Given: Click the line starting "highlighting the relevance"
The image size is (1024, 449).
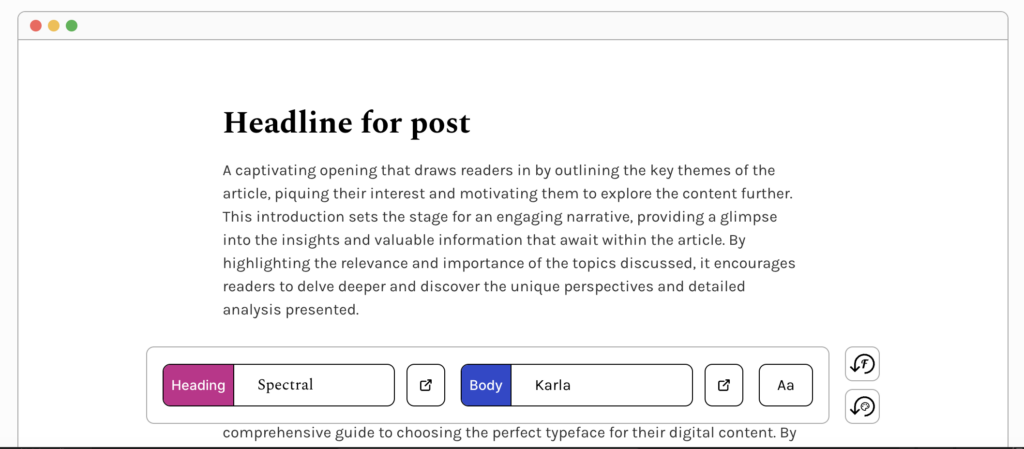Looking at the screenshot, I should pos(509,263).
